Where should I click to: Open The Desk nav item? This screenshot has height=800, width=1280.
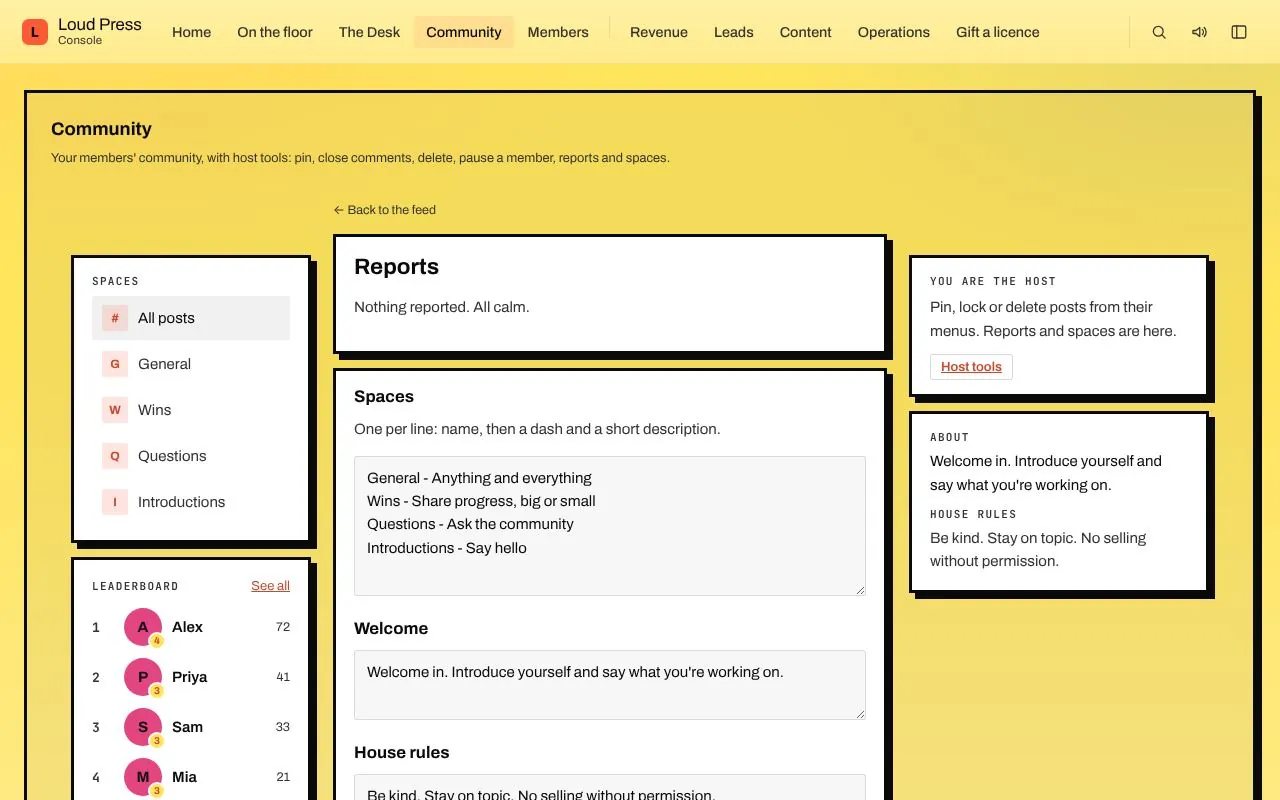[369, 32]
